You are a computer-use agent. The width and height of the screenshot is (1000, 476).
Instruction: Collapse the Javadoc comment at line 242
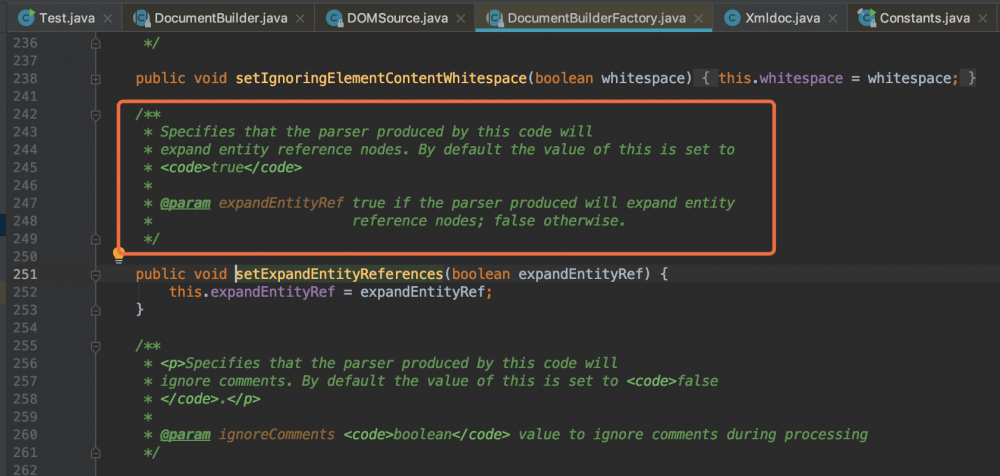coord(95,114)
